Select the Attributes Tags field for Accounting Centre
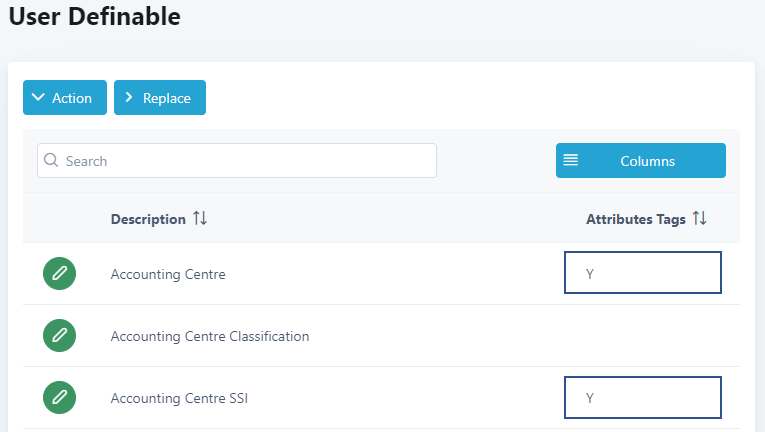The height and width of the screenshot is (432, 765). (x=642, y=273)
